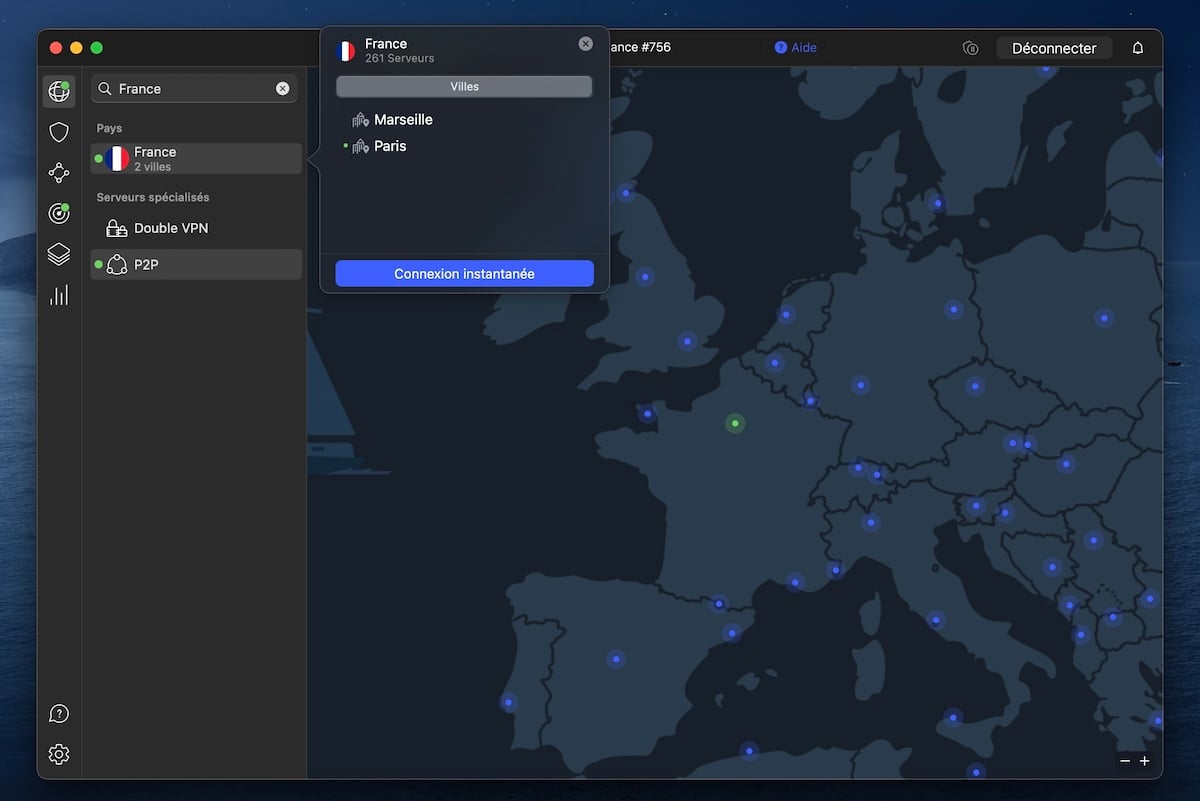Click the green connected server dot in France
Viewport: 1200px width, 801px height.
[735, 424]
